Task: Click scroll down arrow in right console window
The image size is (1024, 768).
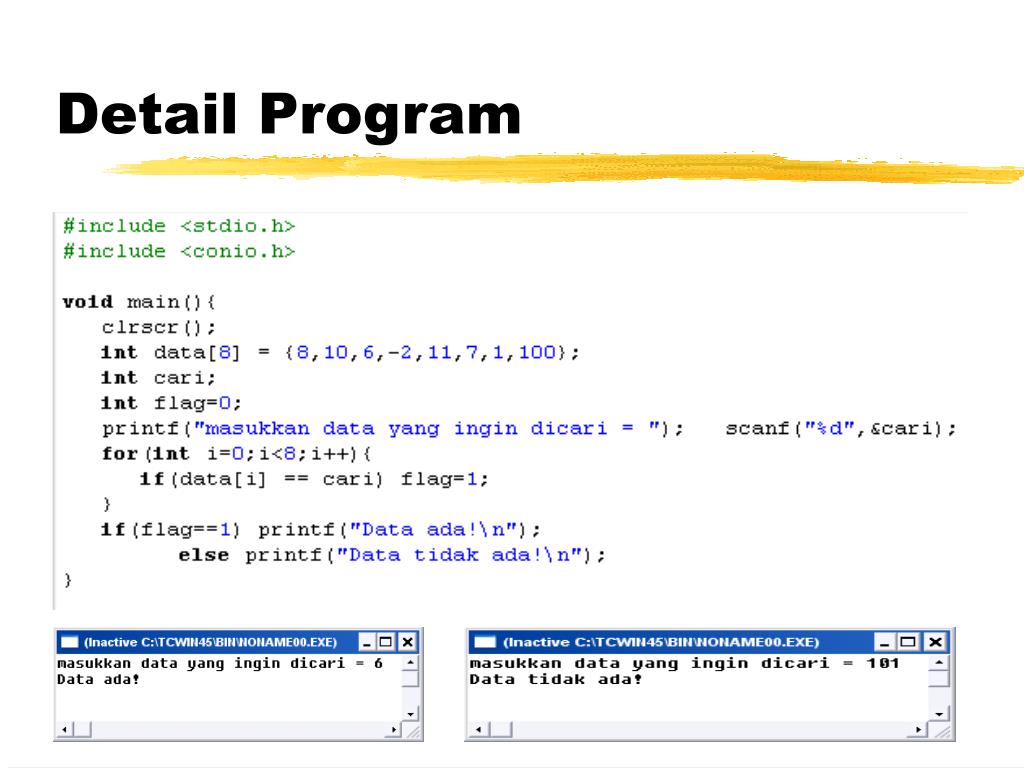Action: click(938, 714)
